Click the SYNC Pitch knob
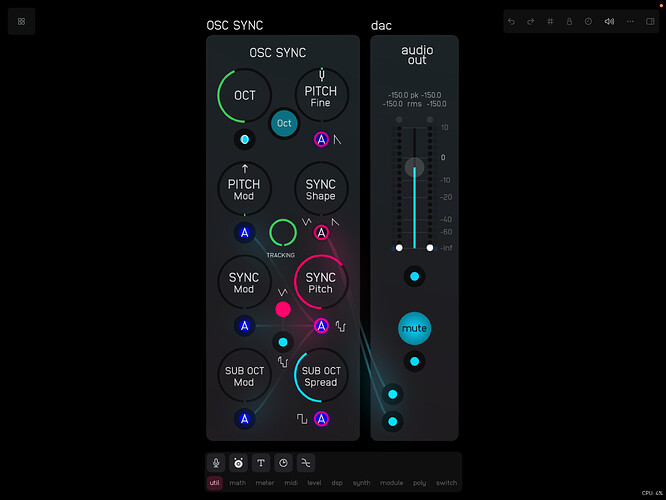The image size is (666, 500). [x=321, y=283]
